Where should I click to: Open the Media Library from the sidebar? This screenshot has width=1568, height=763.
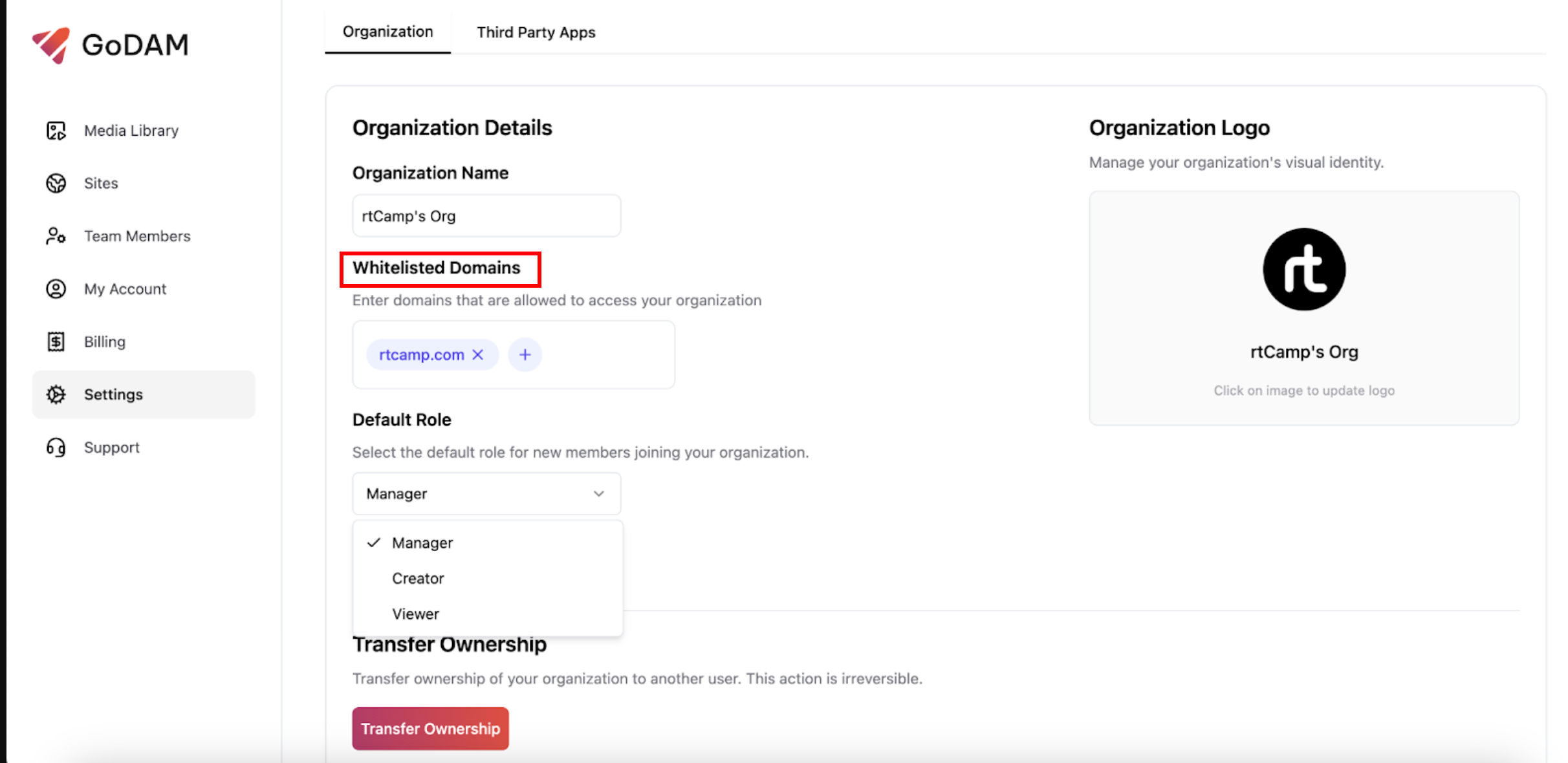click(x=131, y=130)
